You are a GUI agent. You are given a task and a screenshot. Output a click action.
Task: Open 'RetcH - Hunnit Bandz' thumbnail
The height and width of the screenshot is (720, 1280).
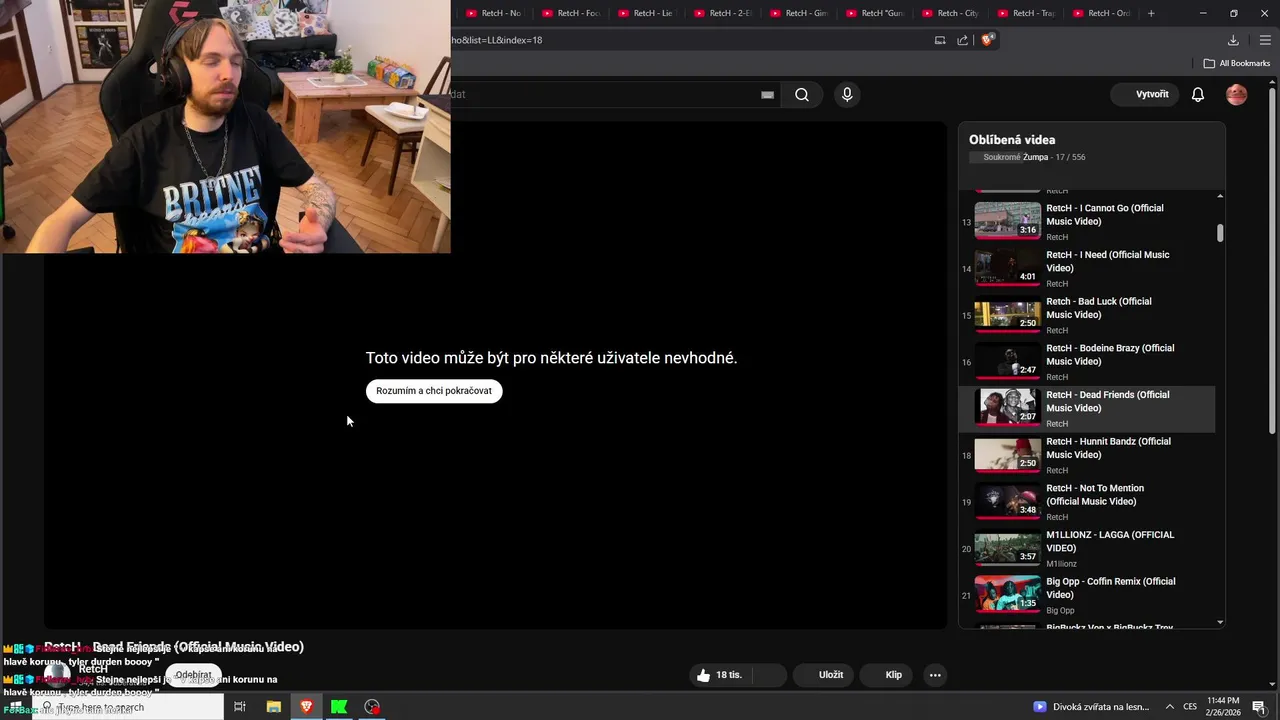[1008, 454]
